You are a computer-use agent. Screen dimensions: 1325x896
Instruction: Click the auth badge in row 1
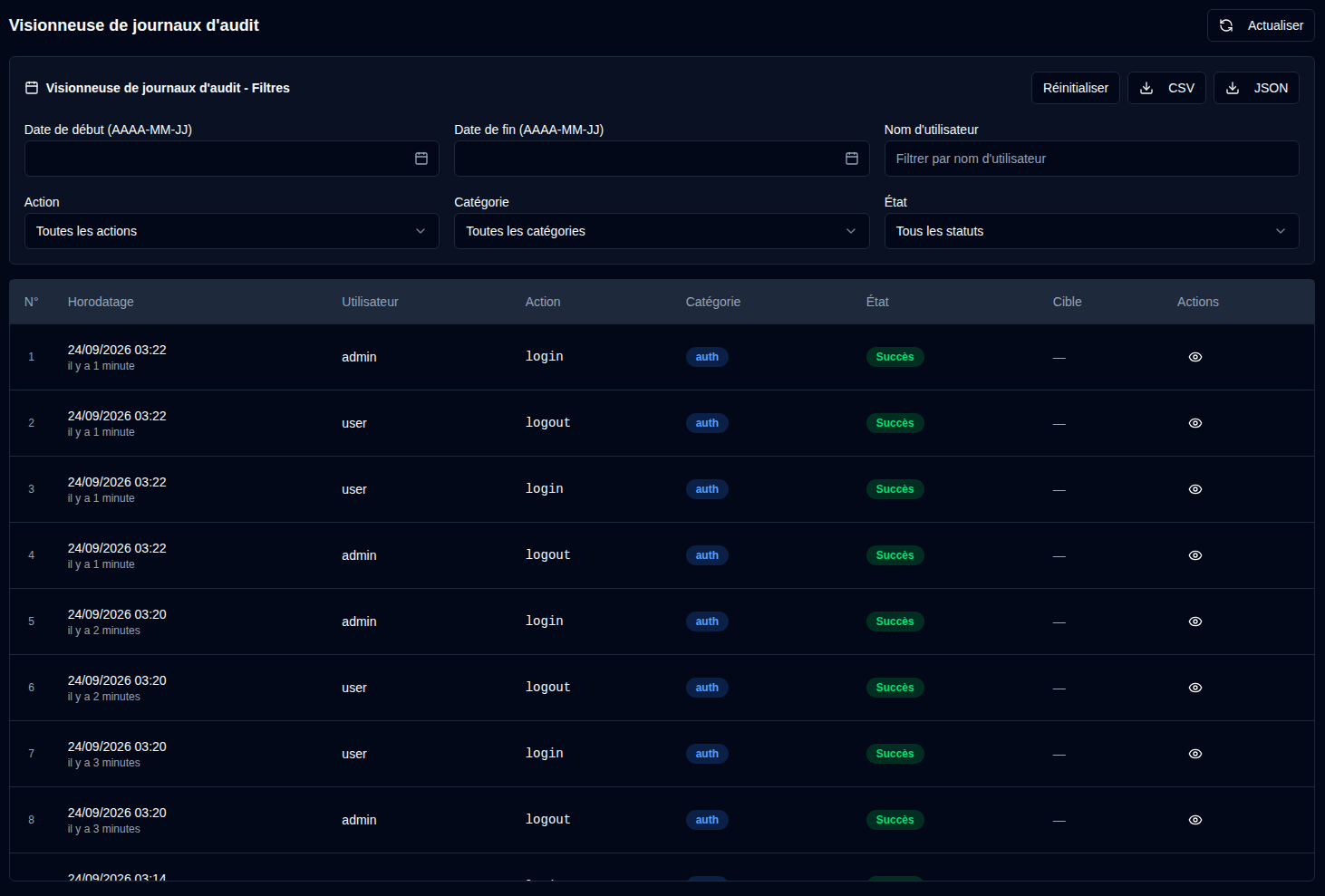click(707, 357)
